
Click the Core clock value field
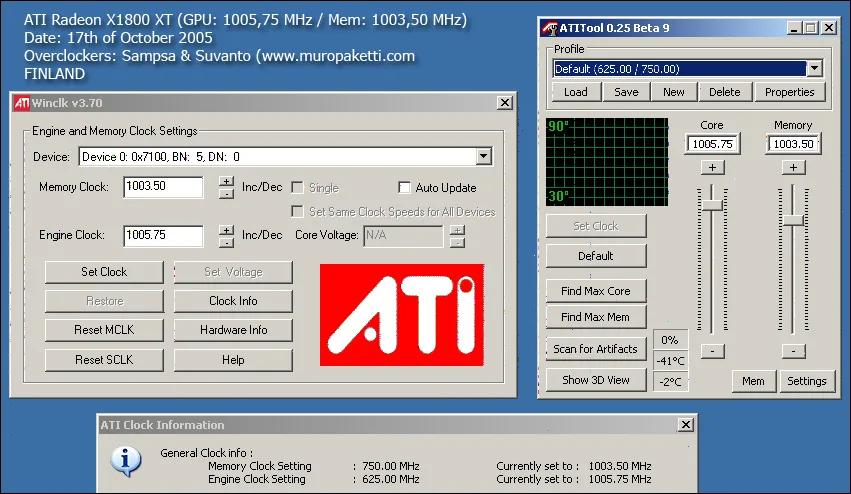pos(713,144)
